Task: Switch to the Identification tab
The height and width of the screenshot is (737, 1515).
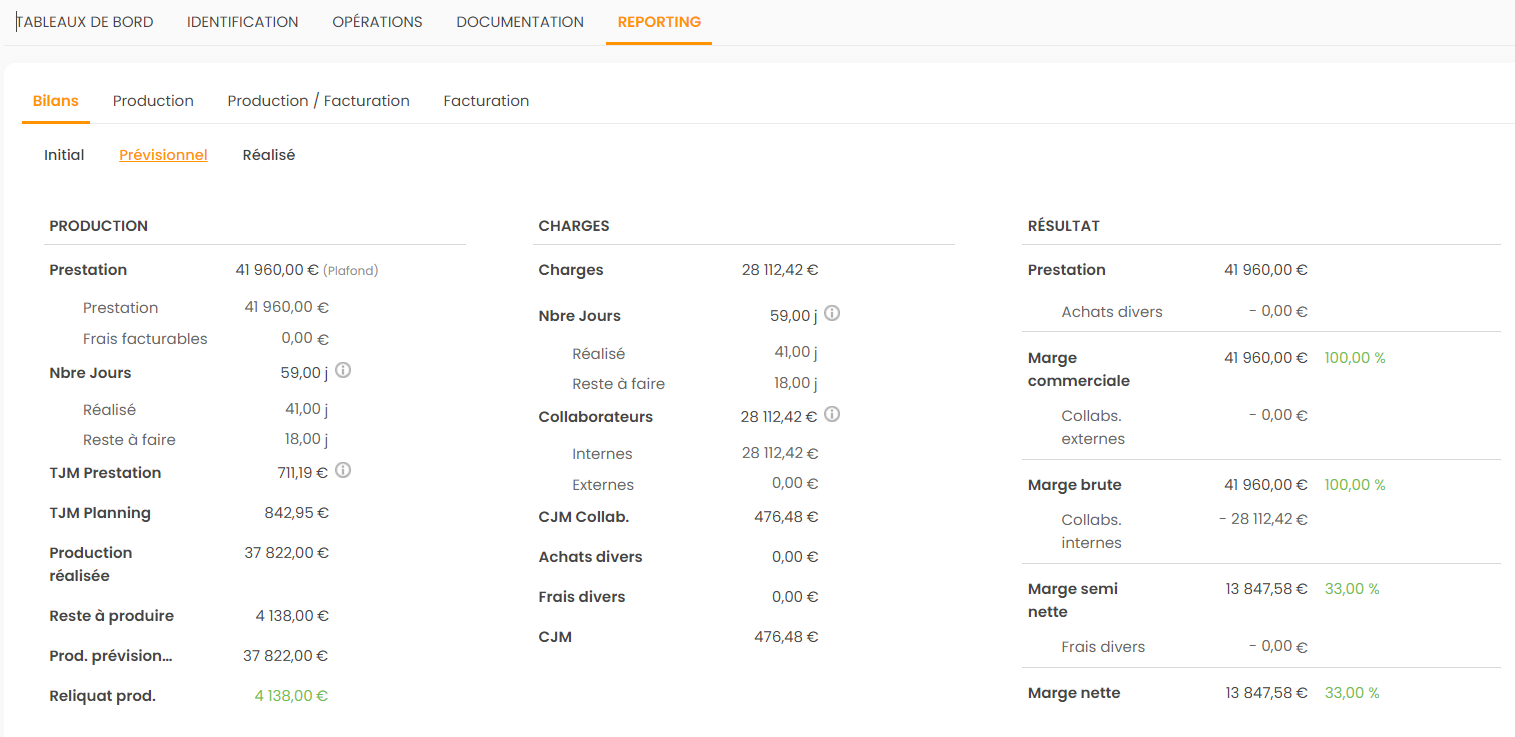Action: pyautogui.click(x=242, y=22)
